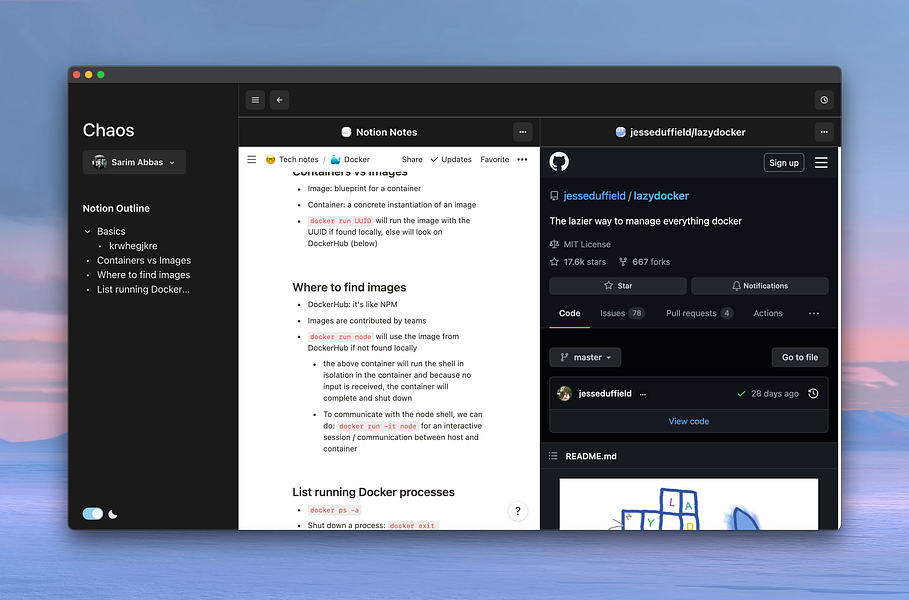
Task: Click the docker ps -a code snippet
Action: point(334,510)
